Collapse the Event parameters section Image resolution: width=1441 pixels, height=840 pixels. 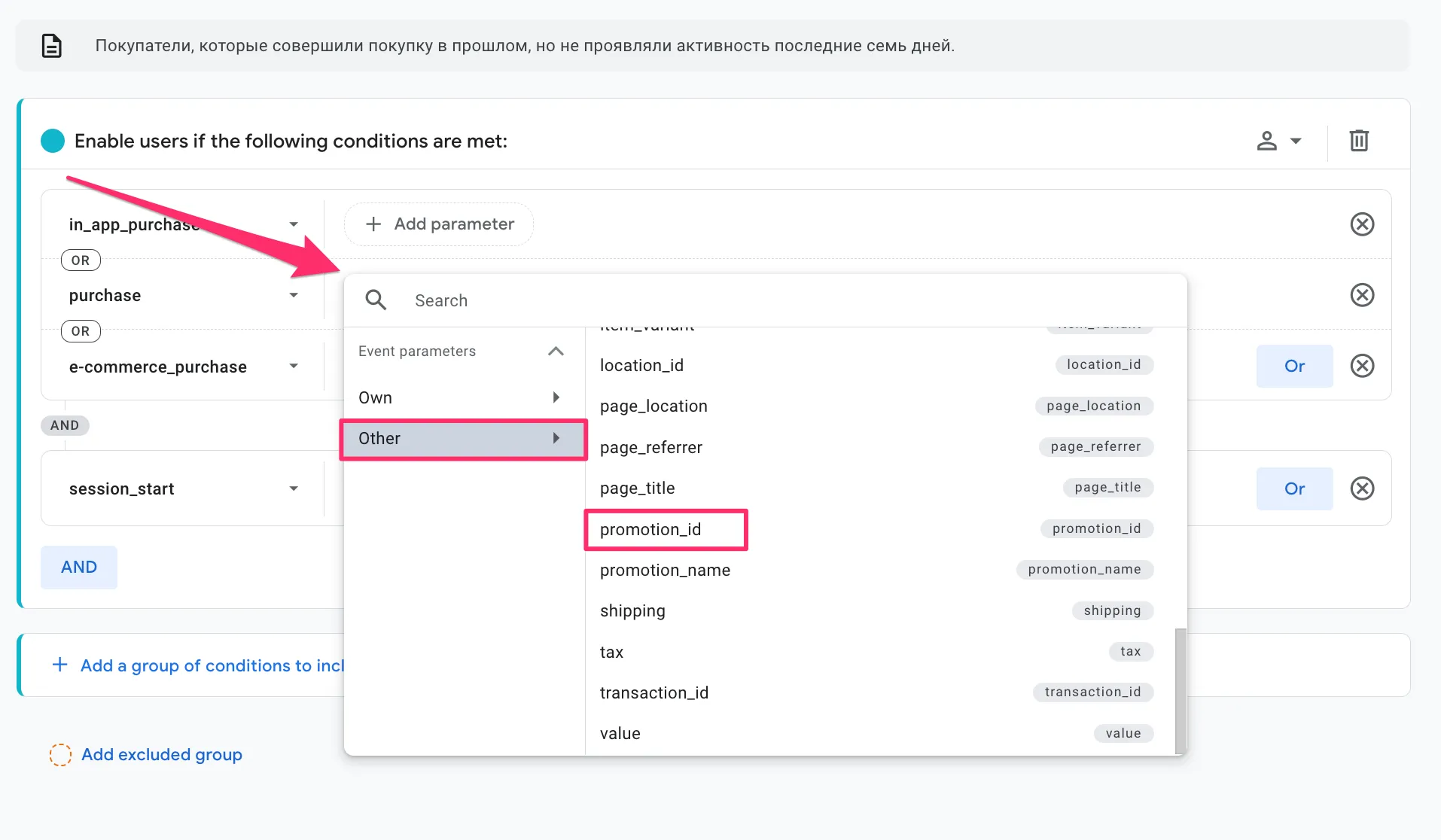(x=556, y=352)
